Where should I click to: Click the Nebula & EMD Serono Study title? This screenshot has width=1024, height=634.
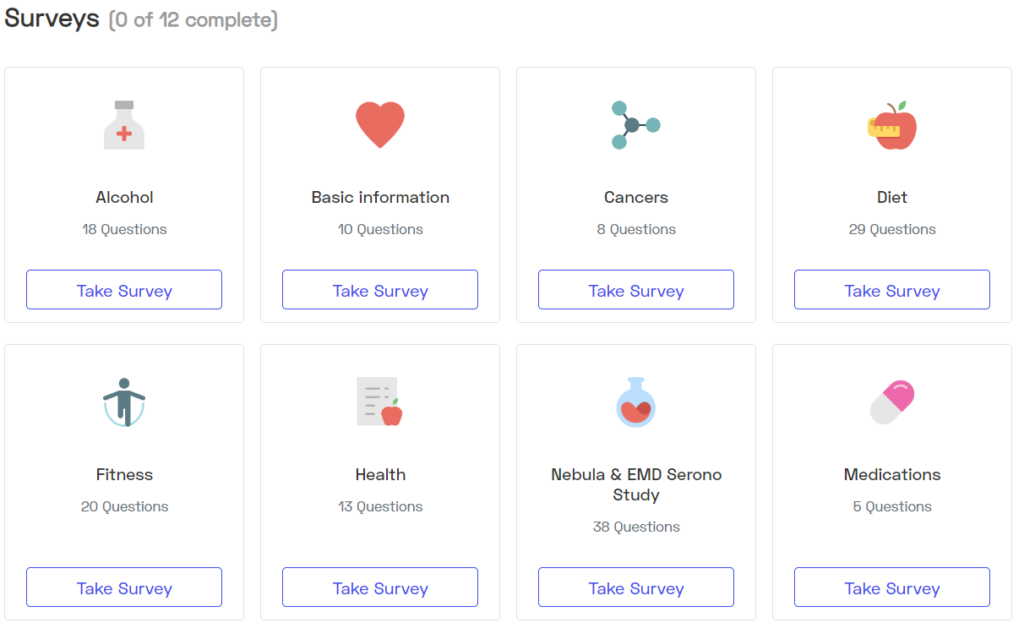tap(636, 484)
